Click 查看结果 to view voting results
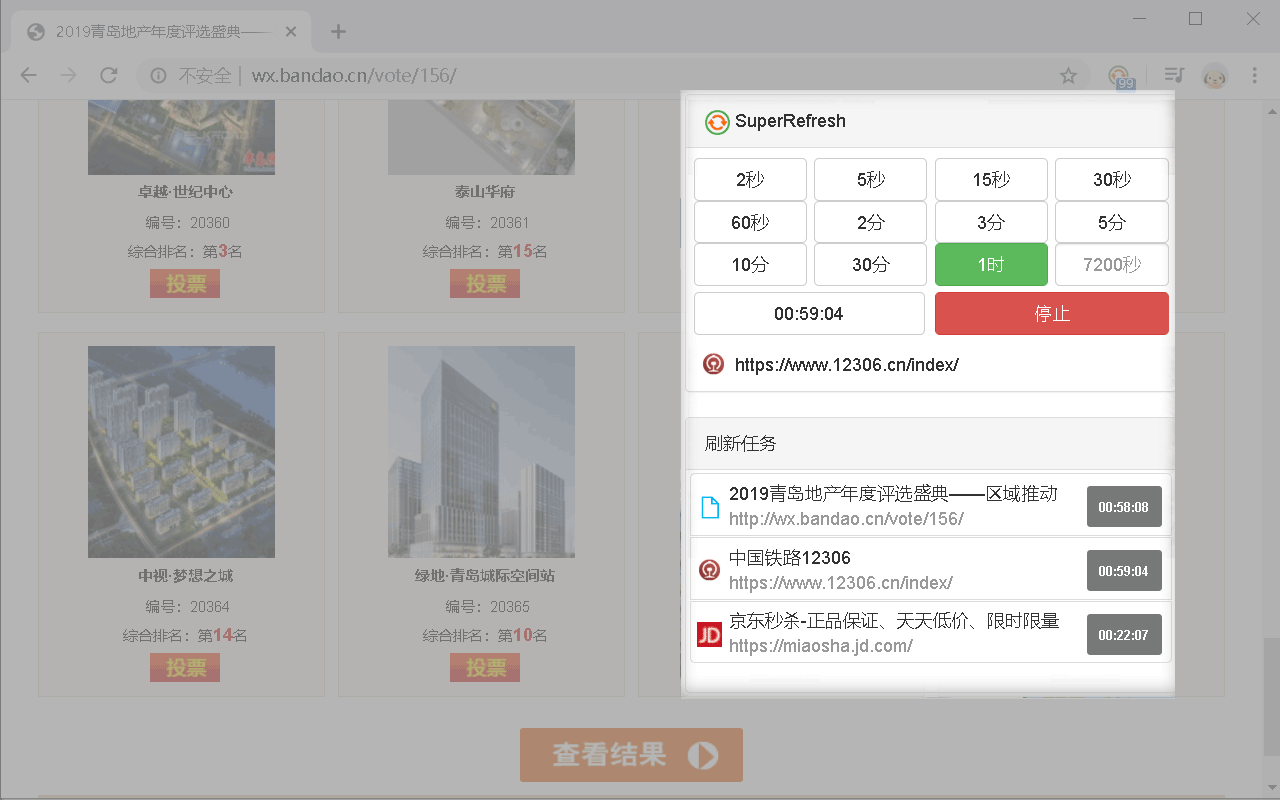 pos(631,755)
